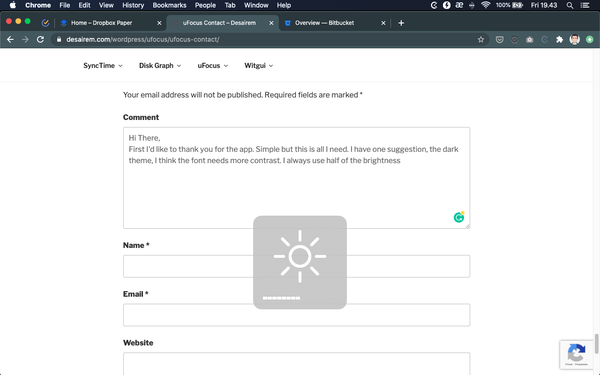Close the uFocus Contact tab

271,23
